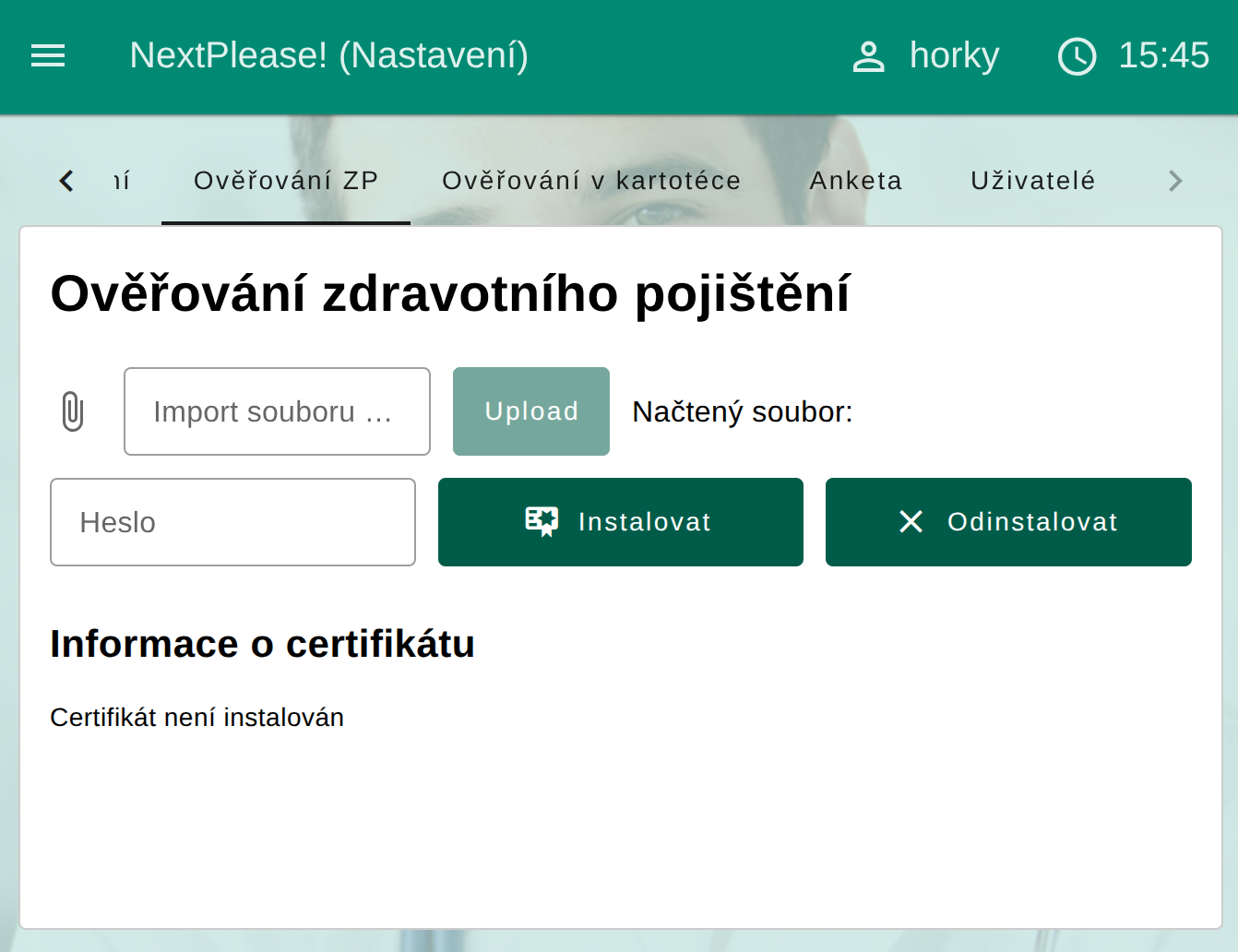Click into the Heslo password field

coord(232,522)
